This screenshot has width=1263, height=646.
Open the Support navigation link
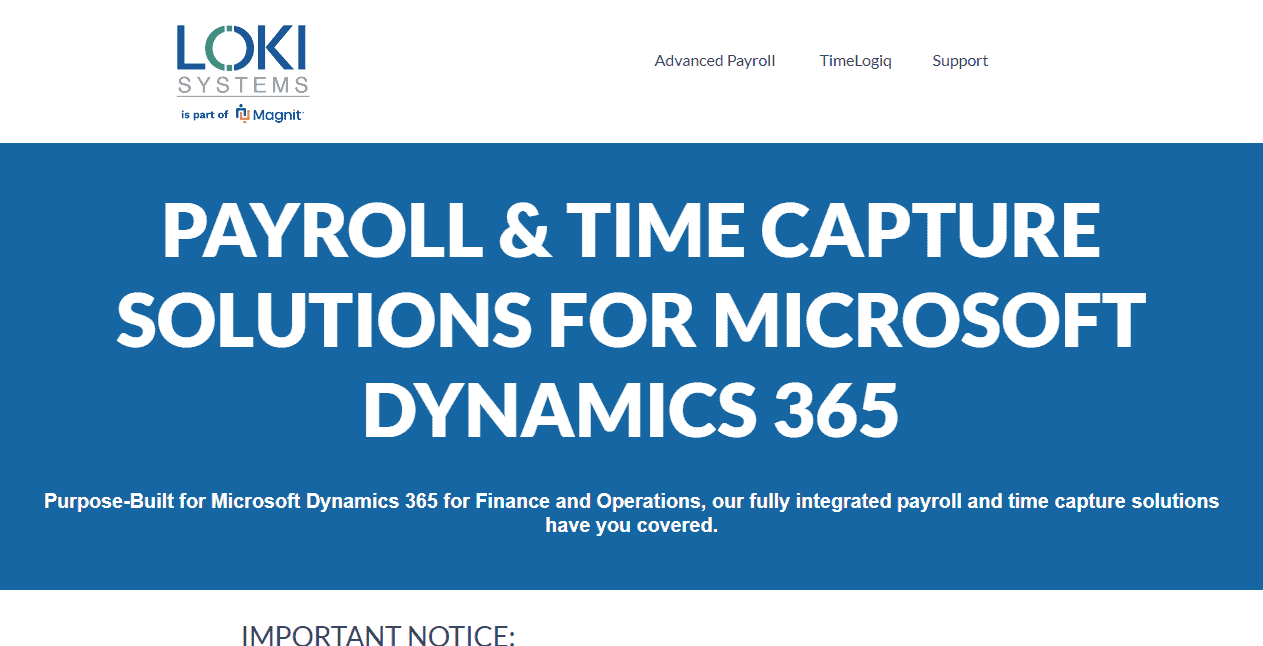[x=959, y=61]
